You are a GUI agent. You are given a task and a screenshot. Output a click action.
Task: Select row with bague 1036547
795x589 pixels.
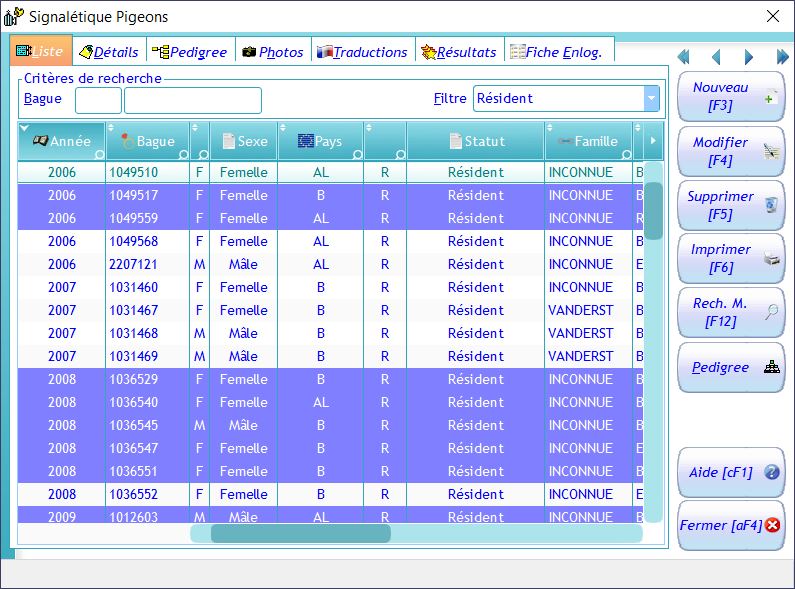coord(331,449)
